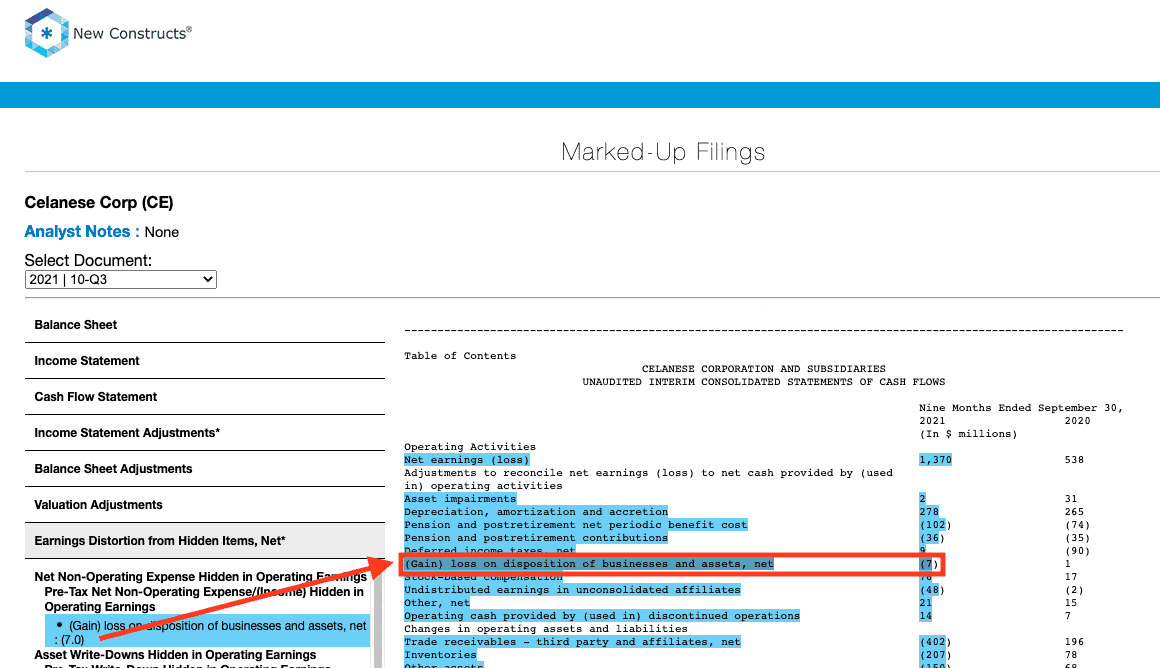Click the Table of Contents text

(460, 356)
